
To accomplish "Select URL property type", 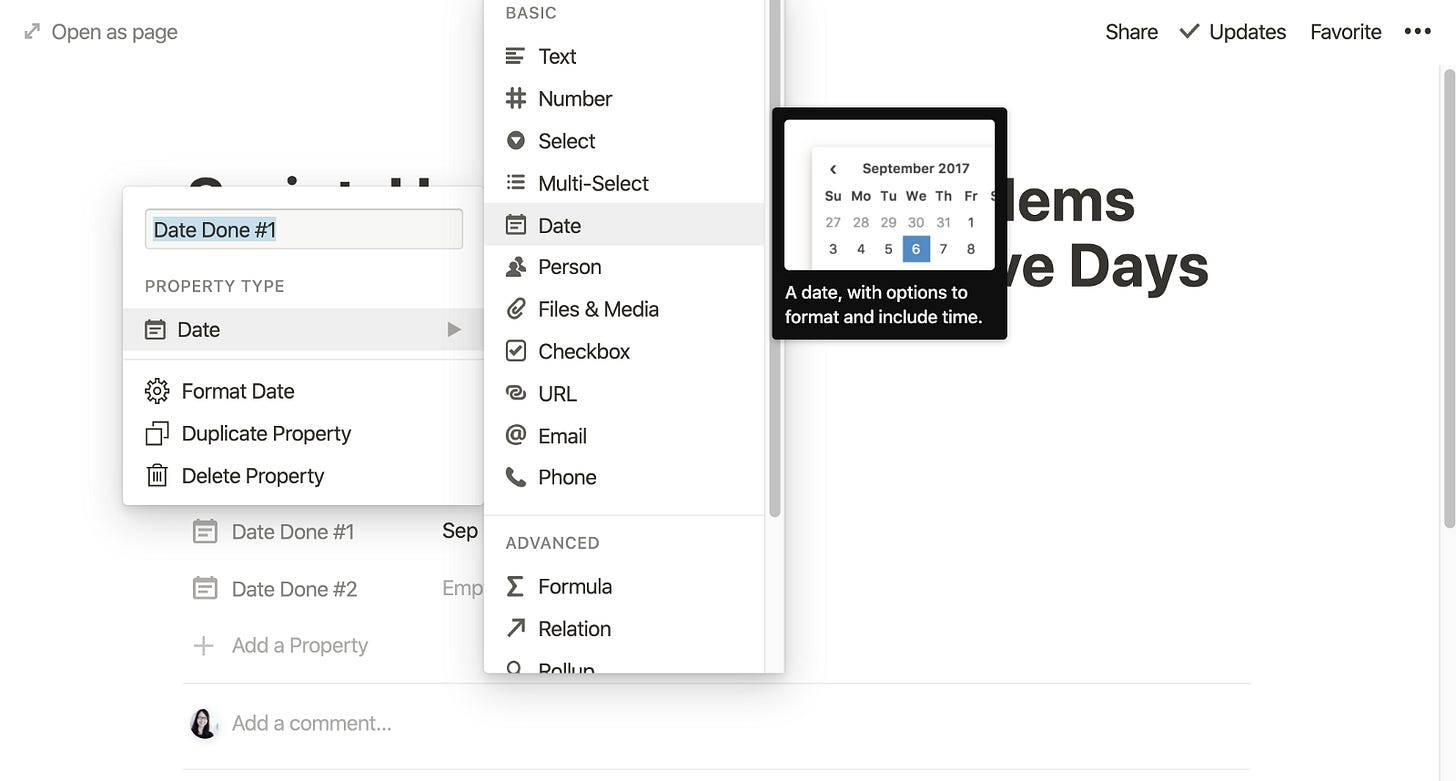I will pos(624,393).
